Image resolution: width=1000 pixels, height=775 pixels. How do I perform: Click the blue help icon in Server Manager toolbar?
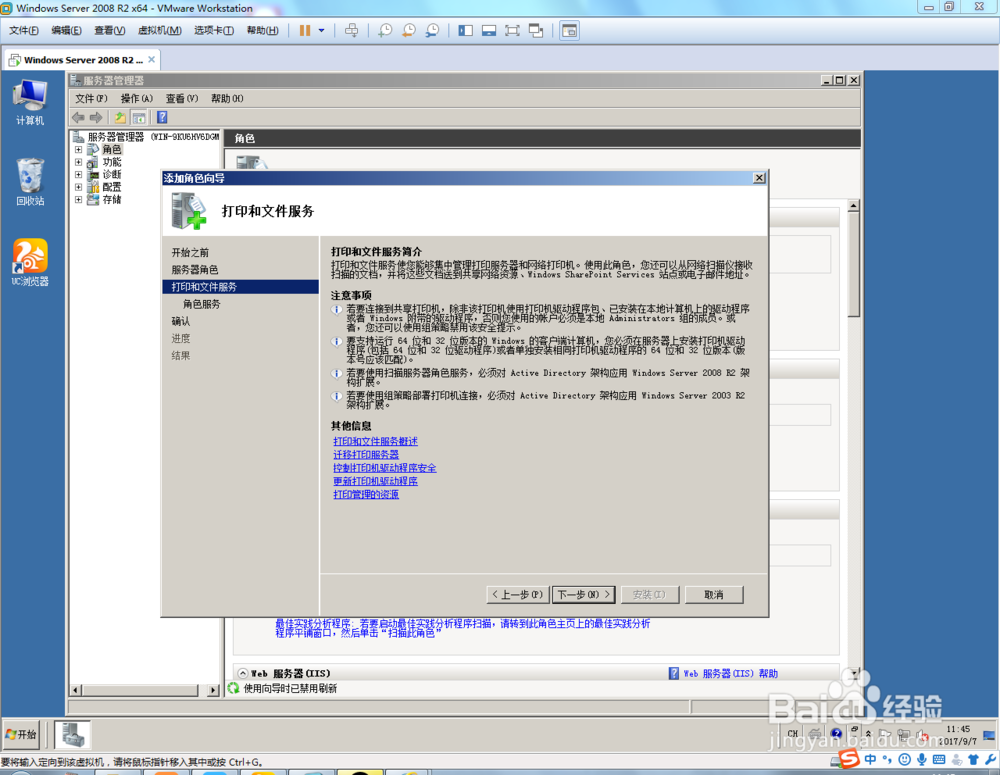pos(162,117)
